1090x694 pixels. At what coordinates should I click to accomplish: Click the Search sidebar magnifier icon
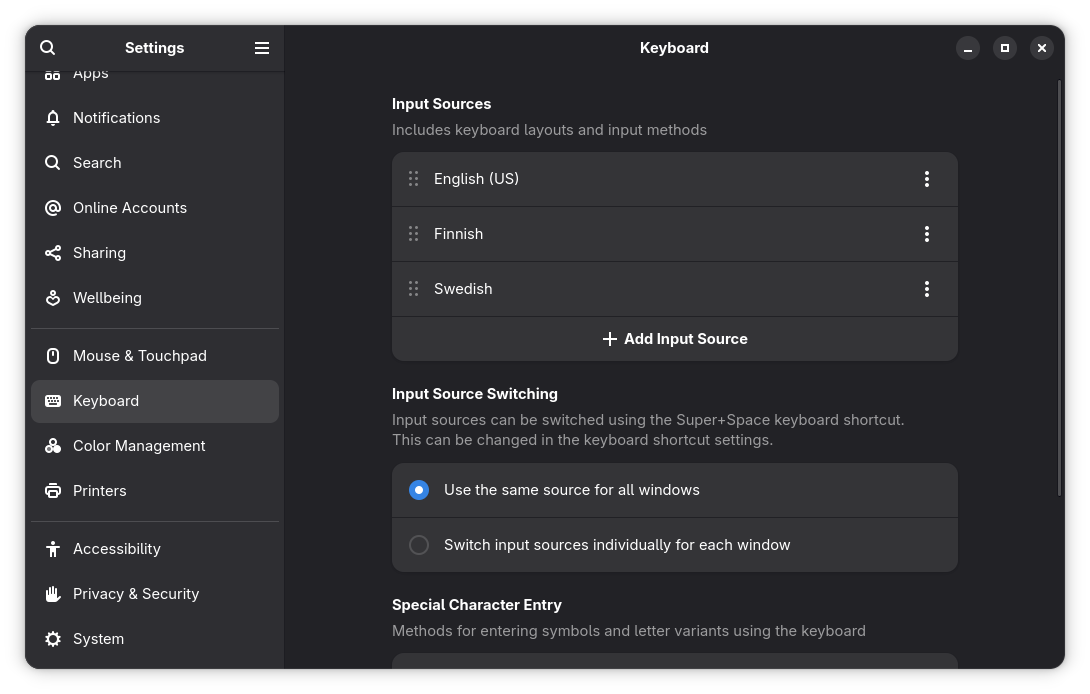(53, 163)
